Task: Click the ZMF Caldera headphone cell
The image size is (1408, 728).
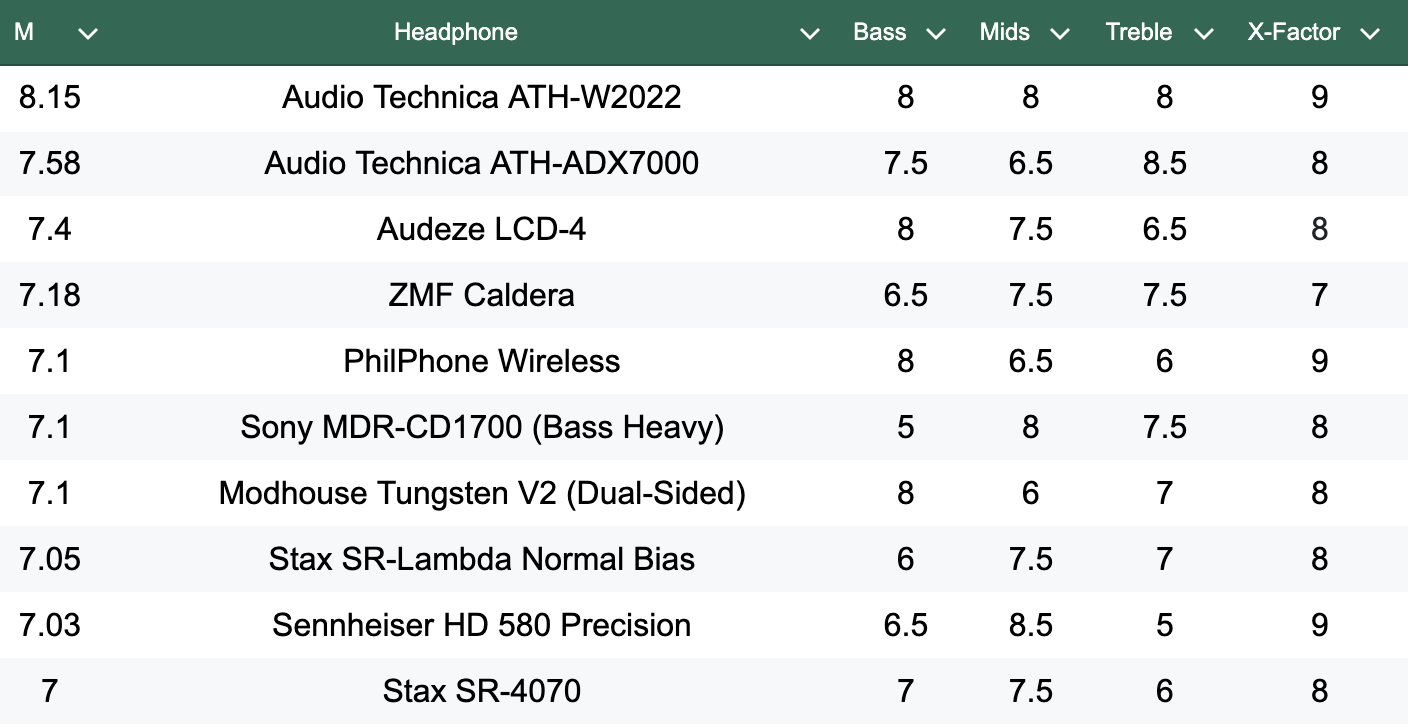Action: [481, 295]
